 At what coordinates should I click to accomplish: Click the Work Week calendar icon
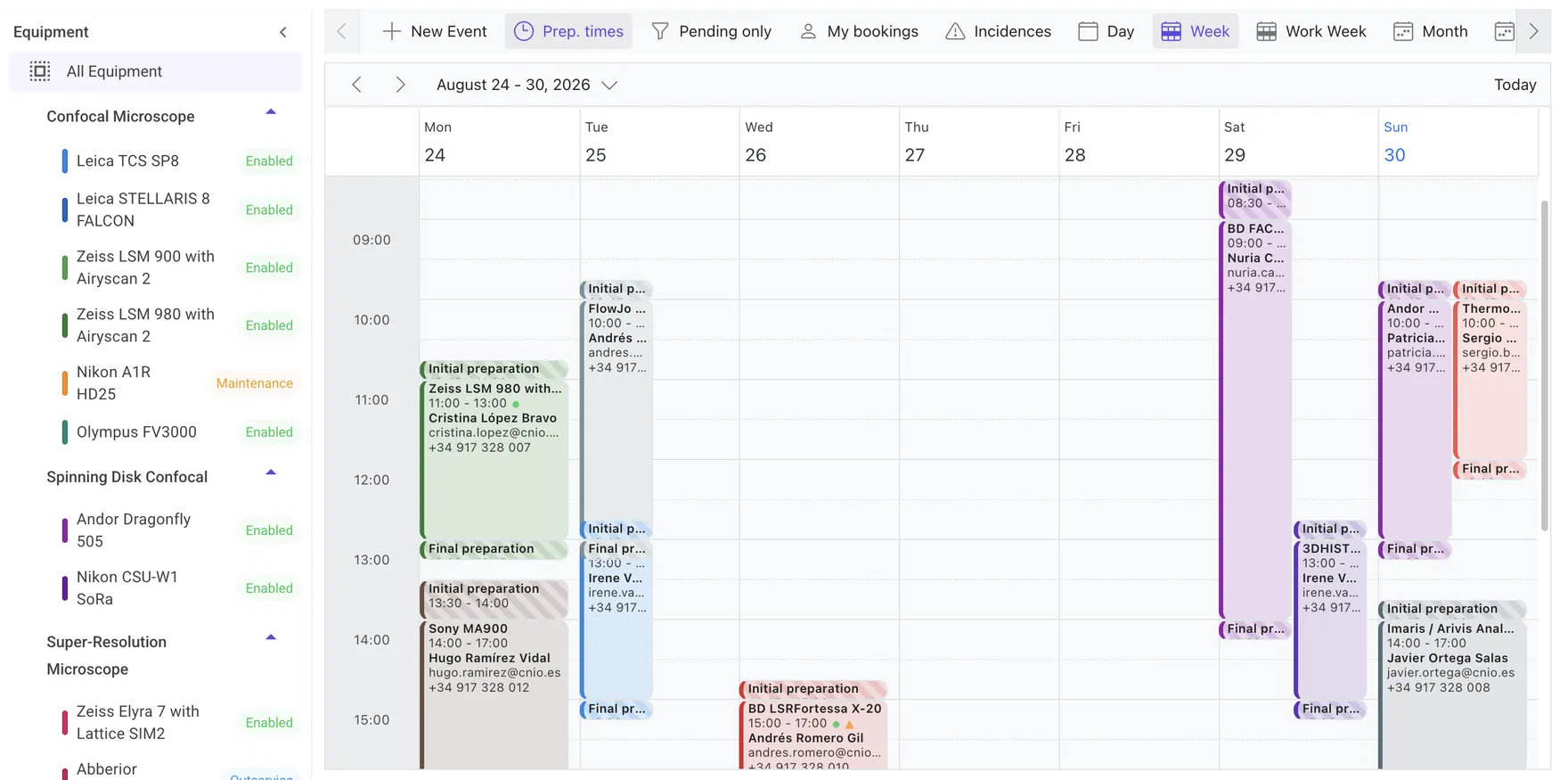1266,31
